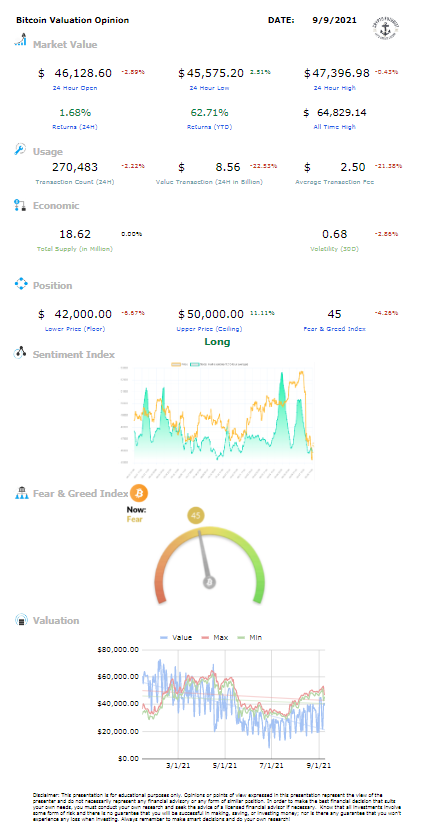Viewport: 425px width, 838px height.
Task: Toggle the Max legend series
Action: tap(214, 638)
